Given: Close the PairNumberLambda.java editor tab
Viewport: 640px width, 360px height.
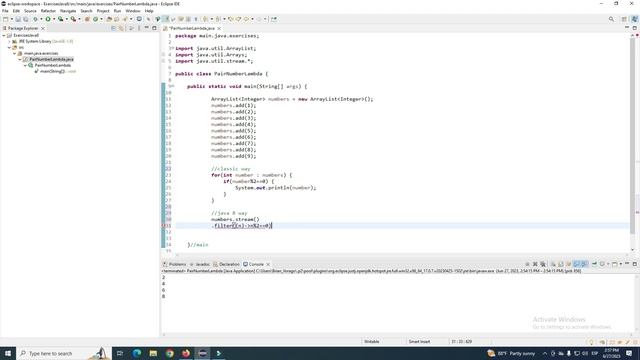Looking at the screenshot, I should tap(219, 28).
